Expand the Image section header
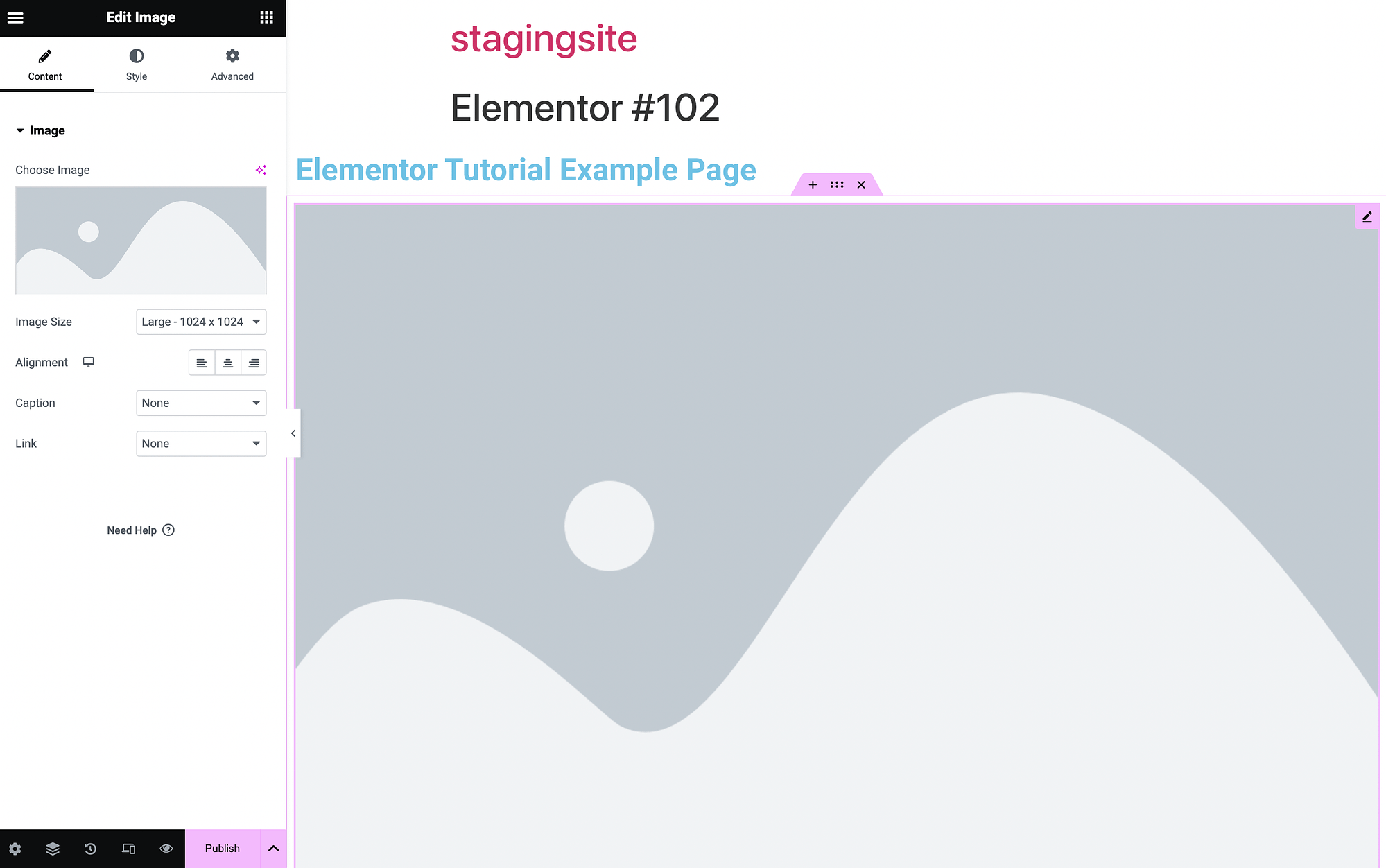Screen dimensions: 1386x868 pyautogui.click(x=46, y=130)
